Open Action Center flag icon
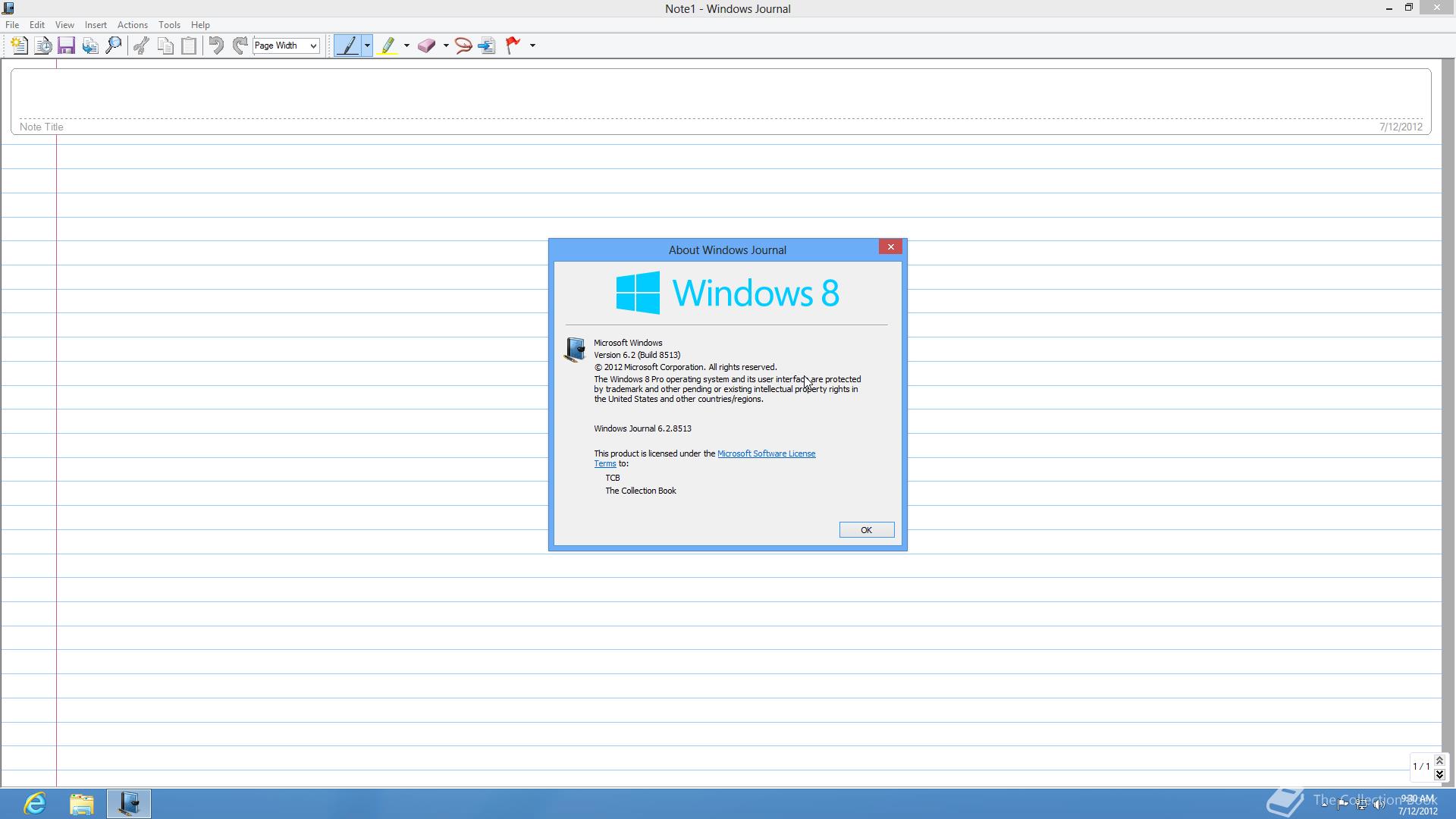 coord(1342,804)
